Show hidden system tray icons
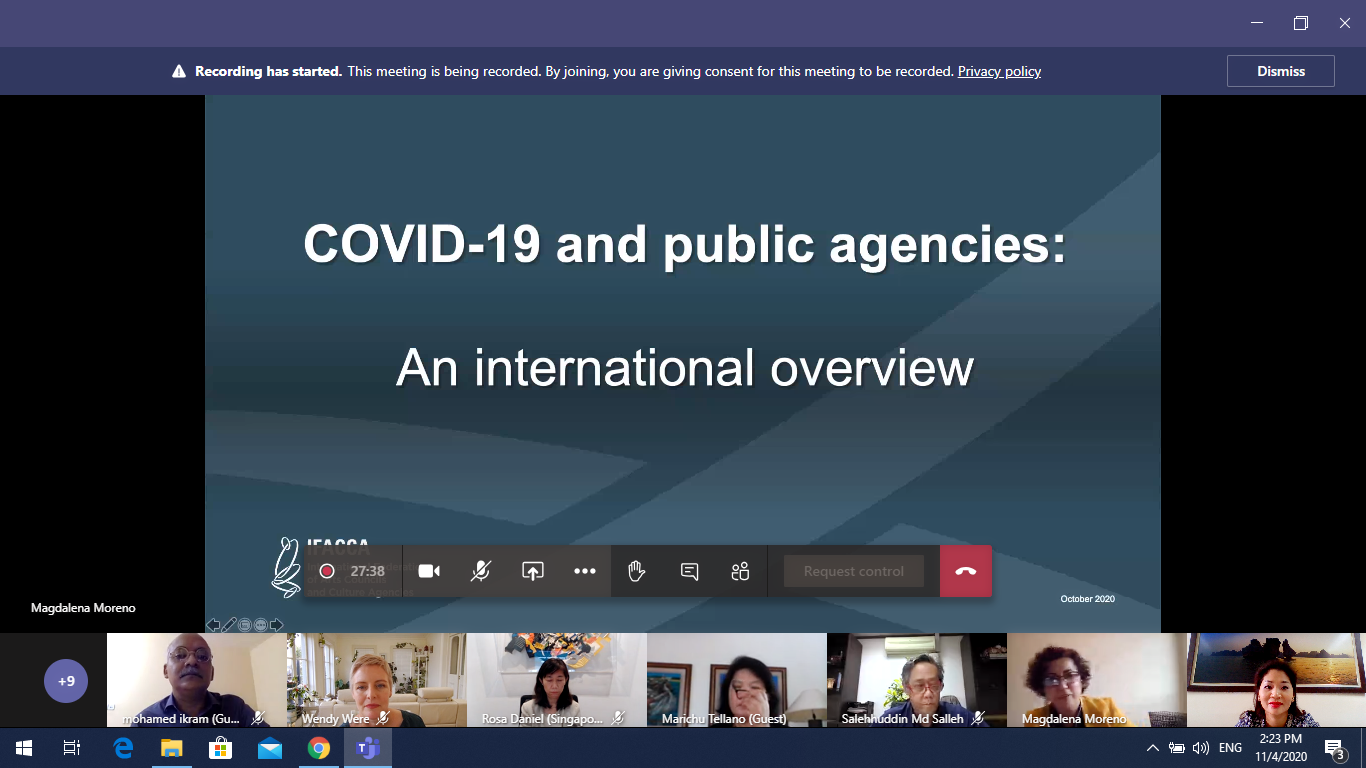1366x768 pixels. coord(1152,748)
